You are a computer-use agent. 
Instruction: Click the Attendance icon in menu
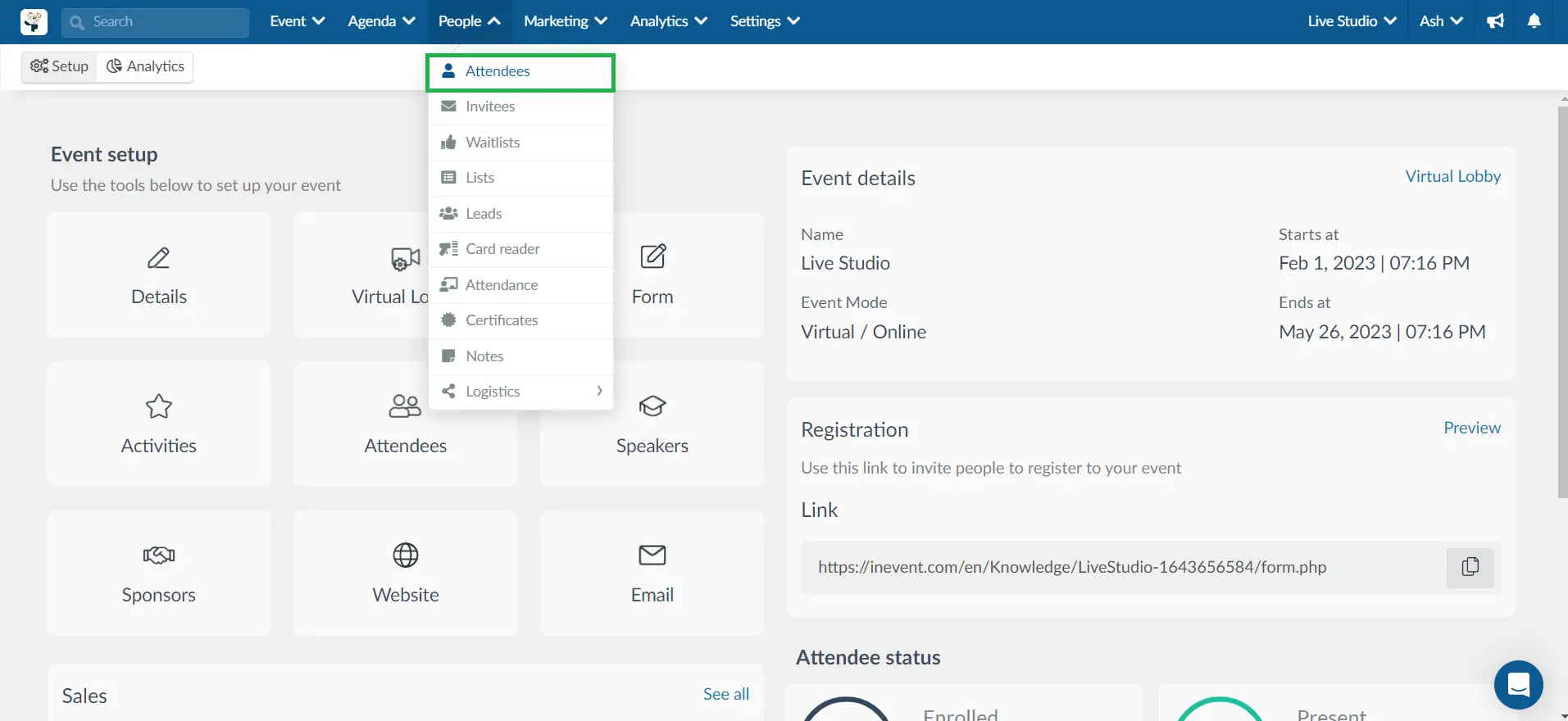click(x=448, y=285)
